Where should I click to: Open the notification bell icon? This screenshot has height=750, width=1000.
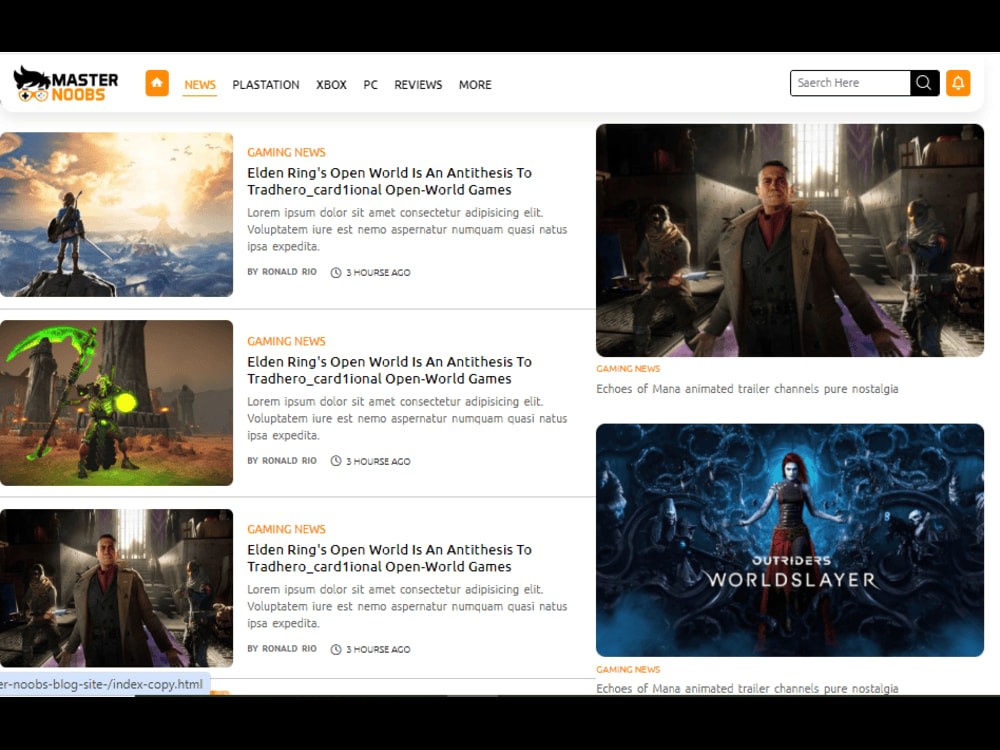pyautogui.click(x=958, y=83)
